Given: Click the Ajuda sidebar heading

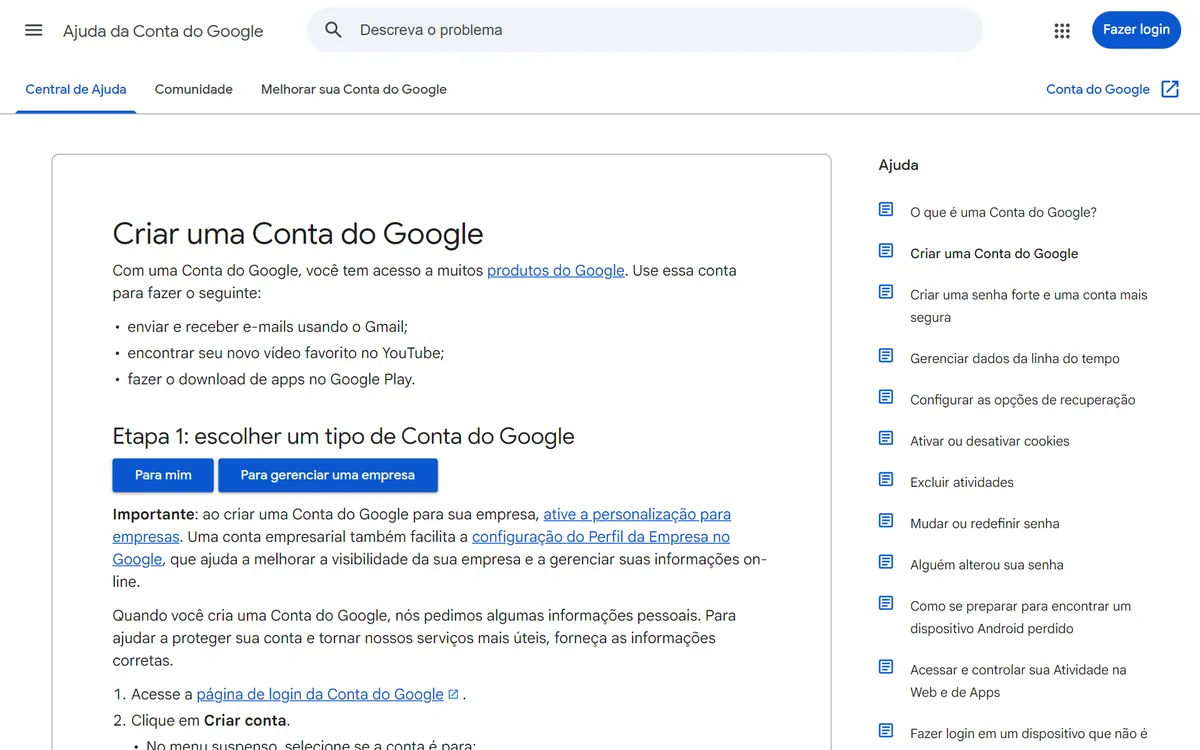Looking at the screenshot, I should tap(898, 165).
